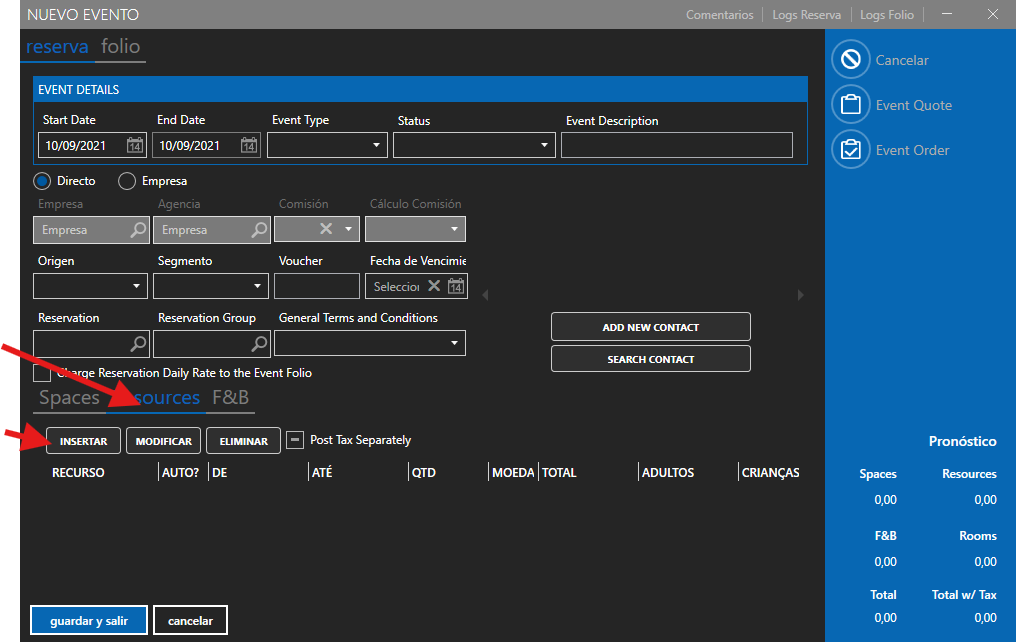This screenshot has width=1017, height=642.
Task: Click the Reservation search magnifier icon
Action: [139, 344]
